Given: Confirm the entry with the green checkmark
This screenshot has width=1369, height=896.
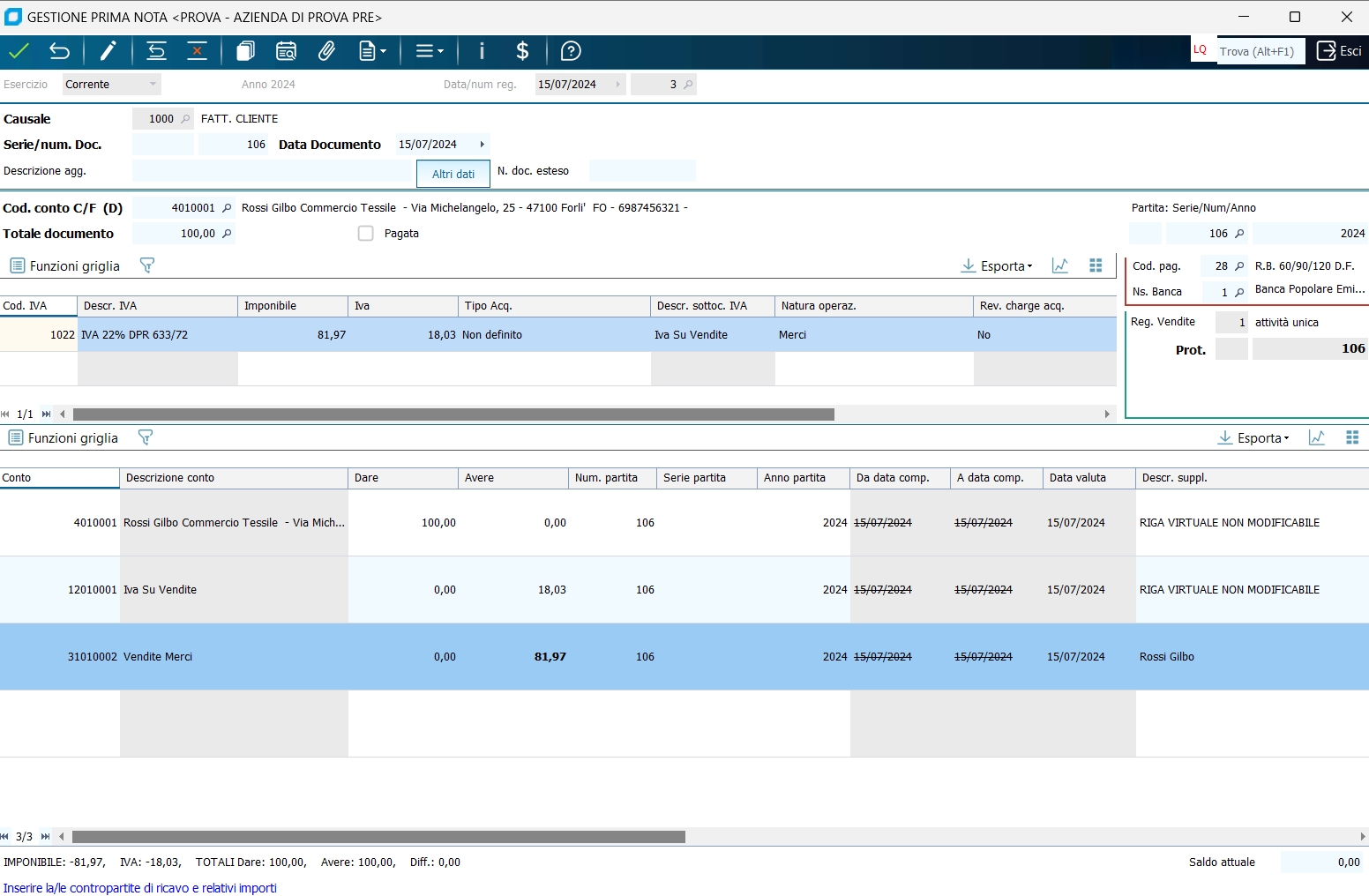Looking at the screenshot, I should point(19,51).
